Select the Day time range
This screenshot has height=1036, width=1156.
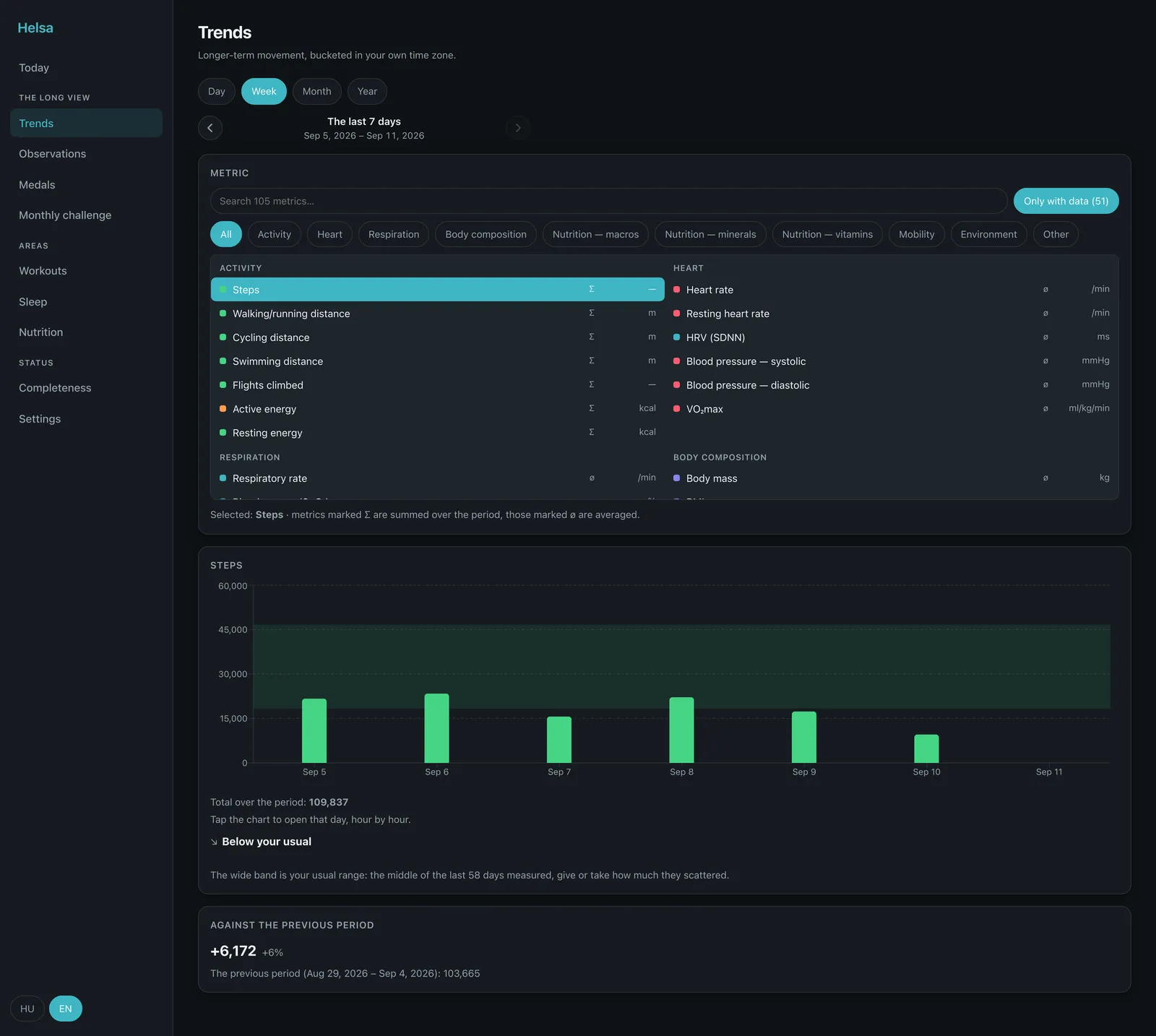click(x=217, y=91)
